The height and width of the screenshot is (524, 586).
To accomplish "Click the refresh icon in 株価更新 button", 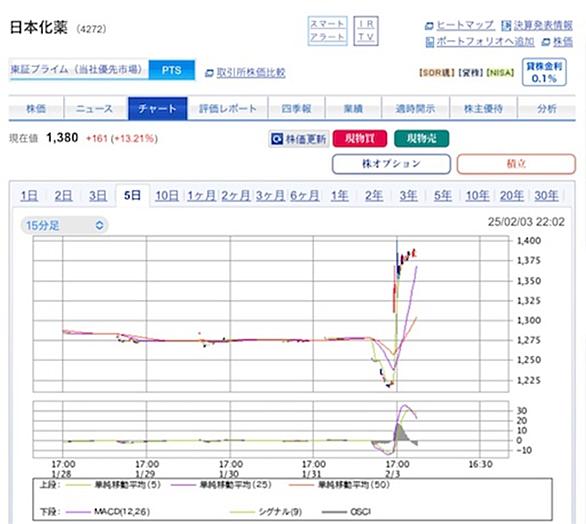I will tap(277, 139).
